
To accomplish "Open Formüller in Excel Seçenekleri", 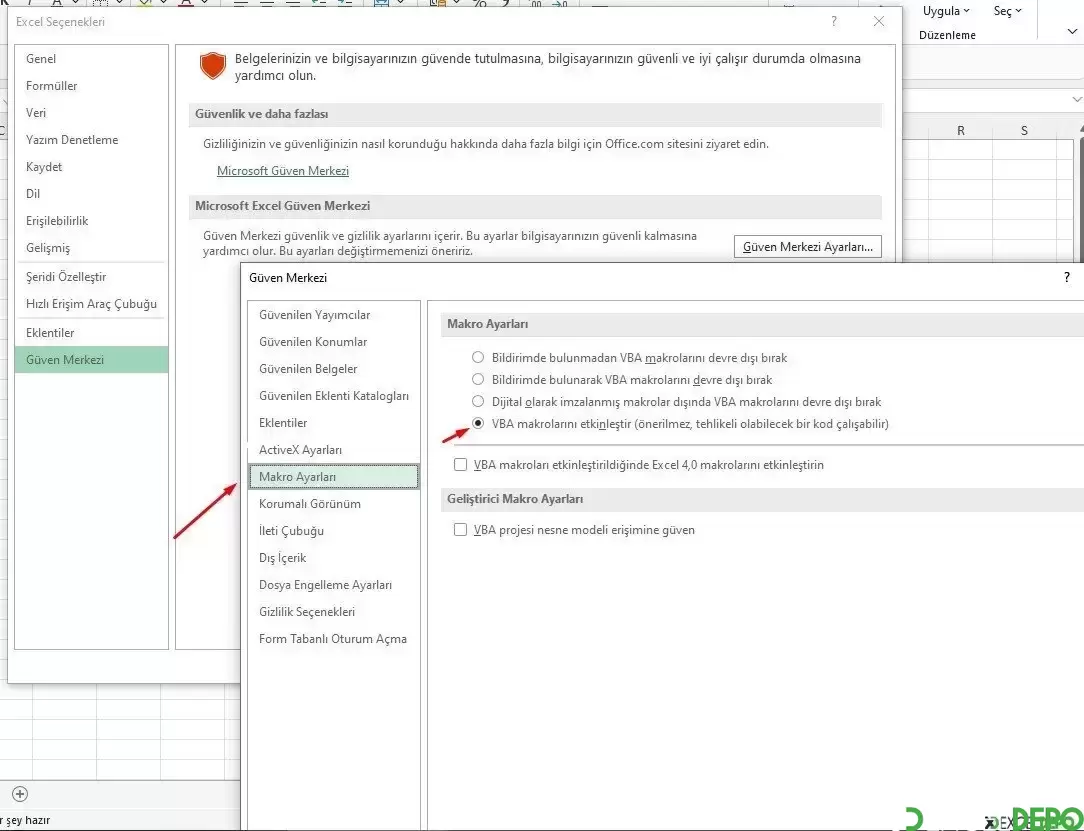I will [x=91, y=86].
